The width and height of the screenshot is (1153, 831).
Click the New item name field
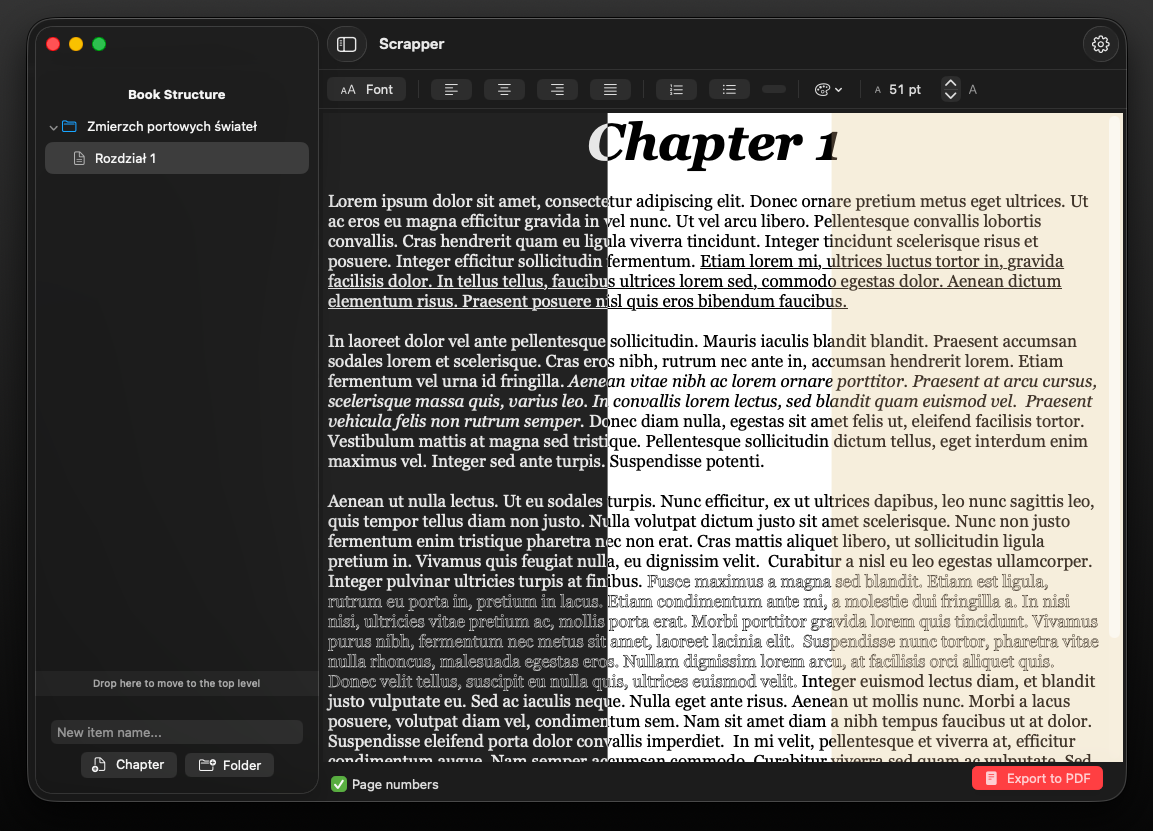click(176, 732)
